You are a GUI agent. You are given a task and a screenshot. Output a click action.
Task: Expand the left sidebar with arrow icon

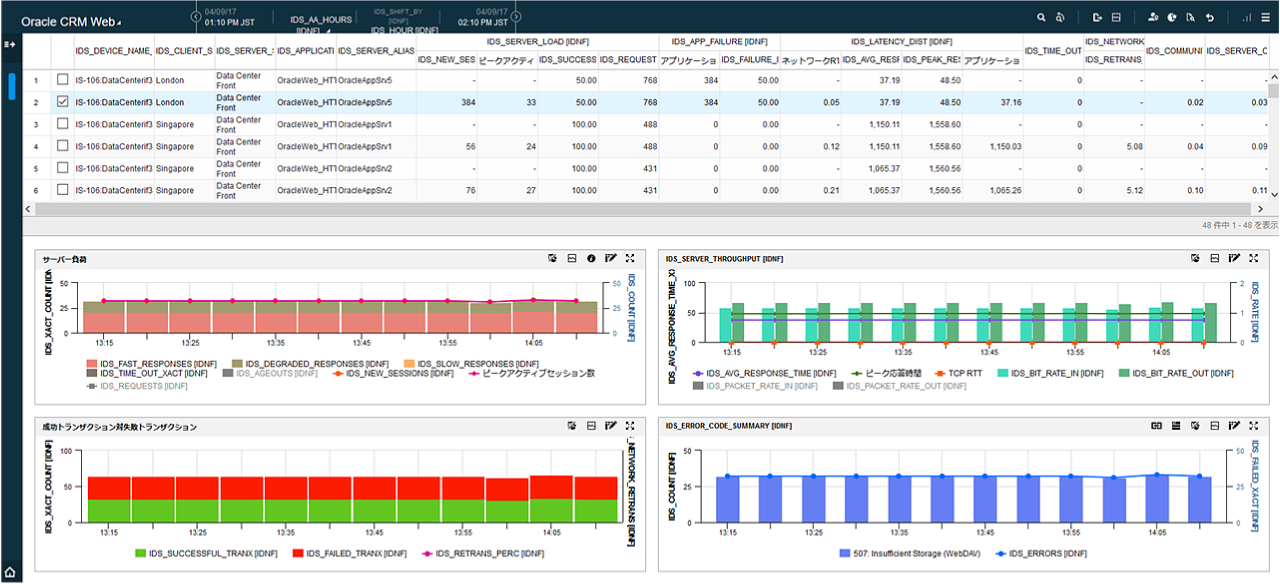point(10,45)
